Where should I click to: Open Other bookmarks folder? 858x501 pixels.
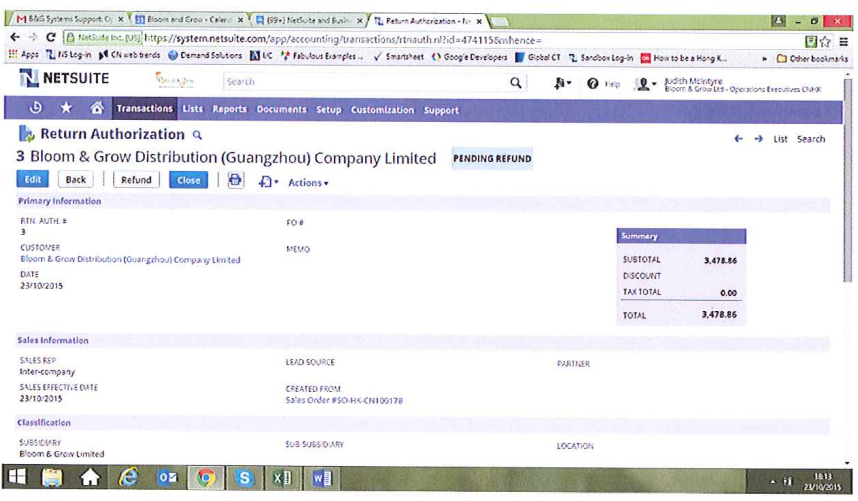point(812,58)
